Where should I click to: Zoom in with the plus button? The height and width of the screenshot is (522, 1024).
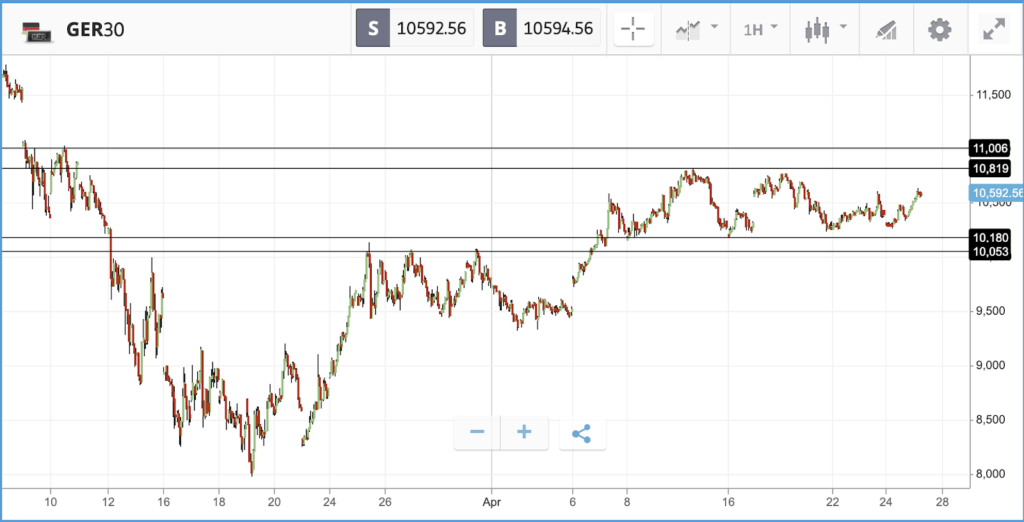[524, 432]
